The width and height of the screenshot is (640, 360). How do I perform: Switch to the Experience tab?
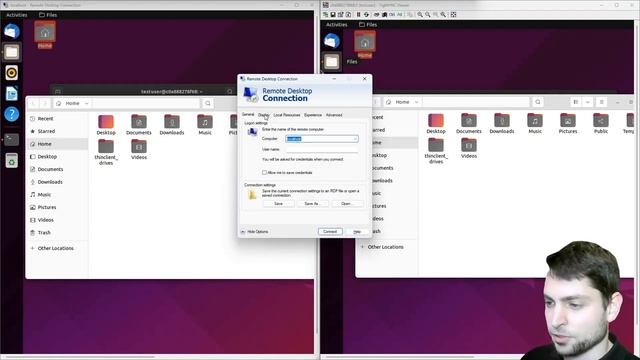pyautogui.click(x=313, y=115)
